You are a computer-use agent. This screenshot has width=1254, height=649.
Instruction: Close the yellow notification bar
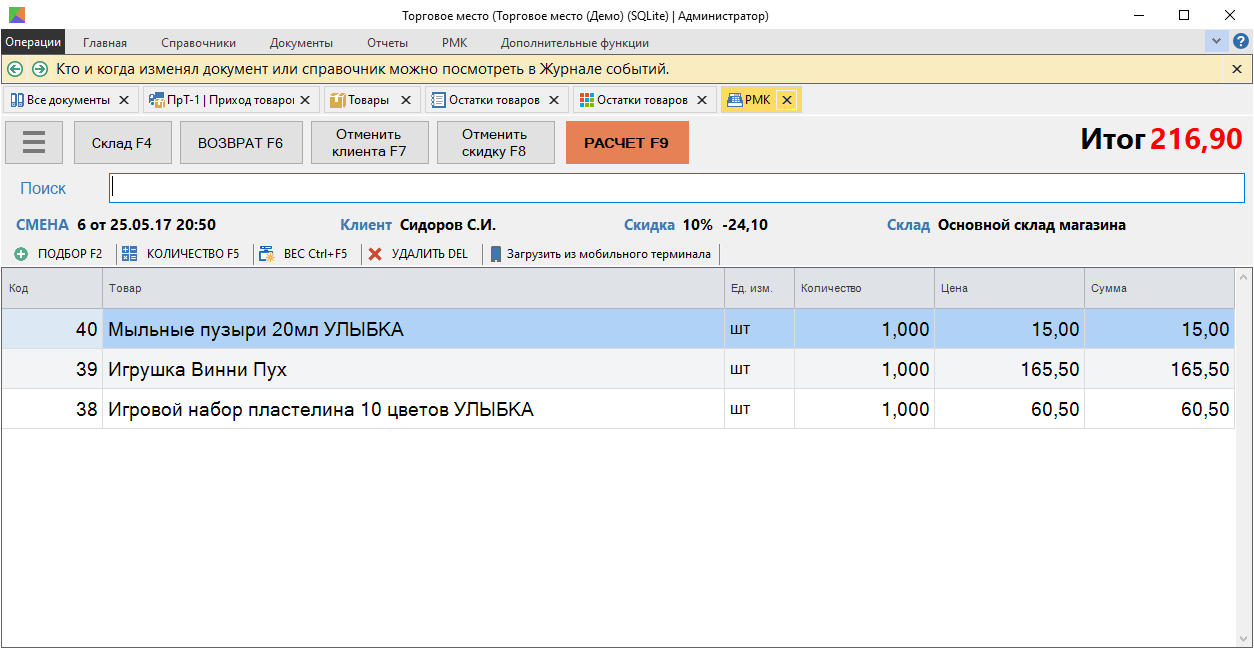click(1237, 69)
